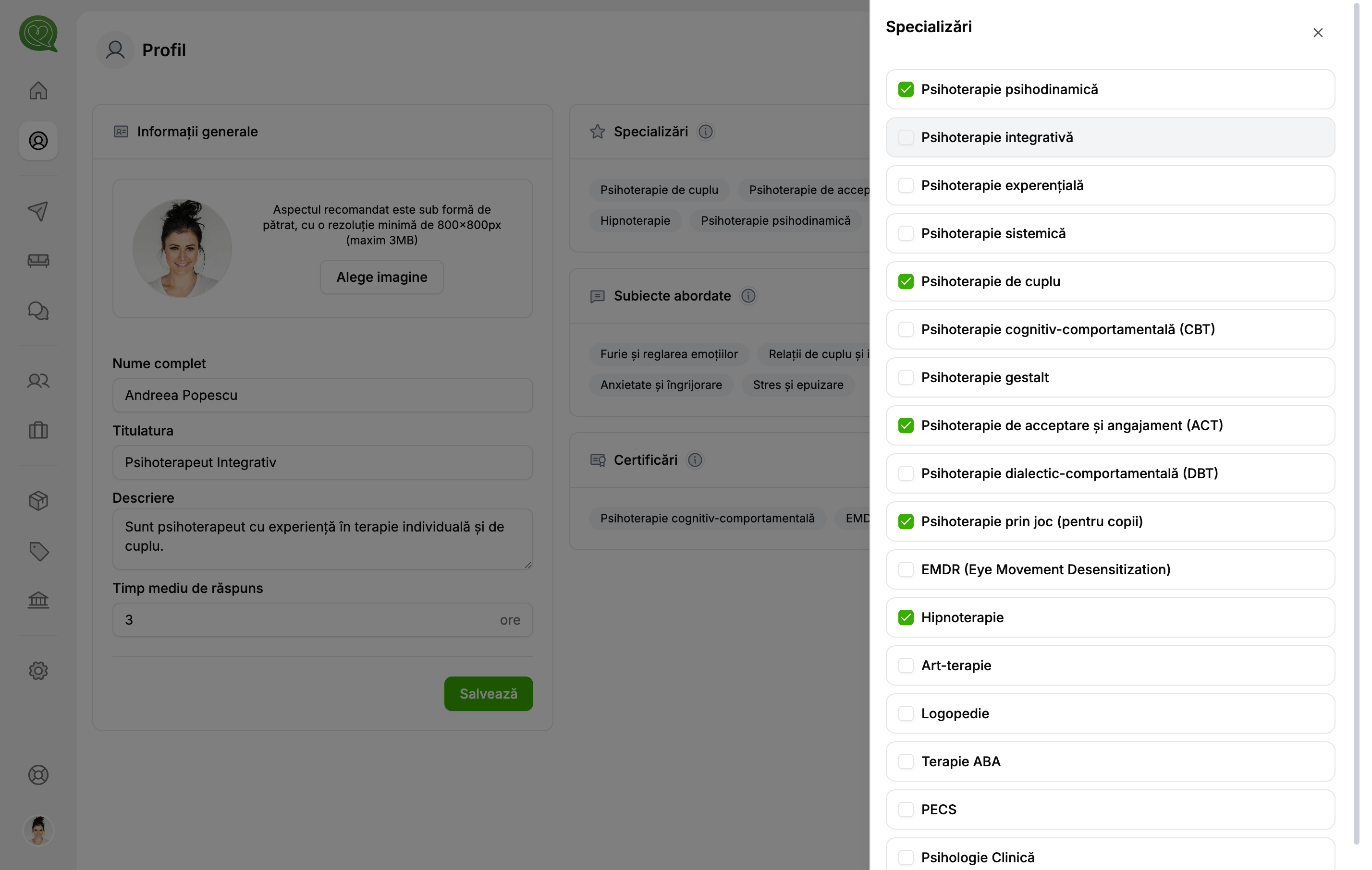Click the couch therapy sessions icon
This screenshot has height=870, width=1372.
pyautogui.click(x=38, y=261)
